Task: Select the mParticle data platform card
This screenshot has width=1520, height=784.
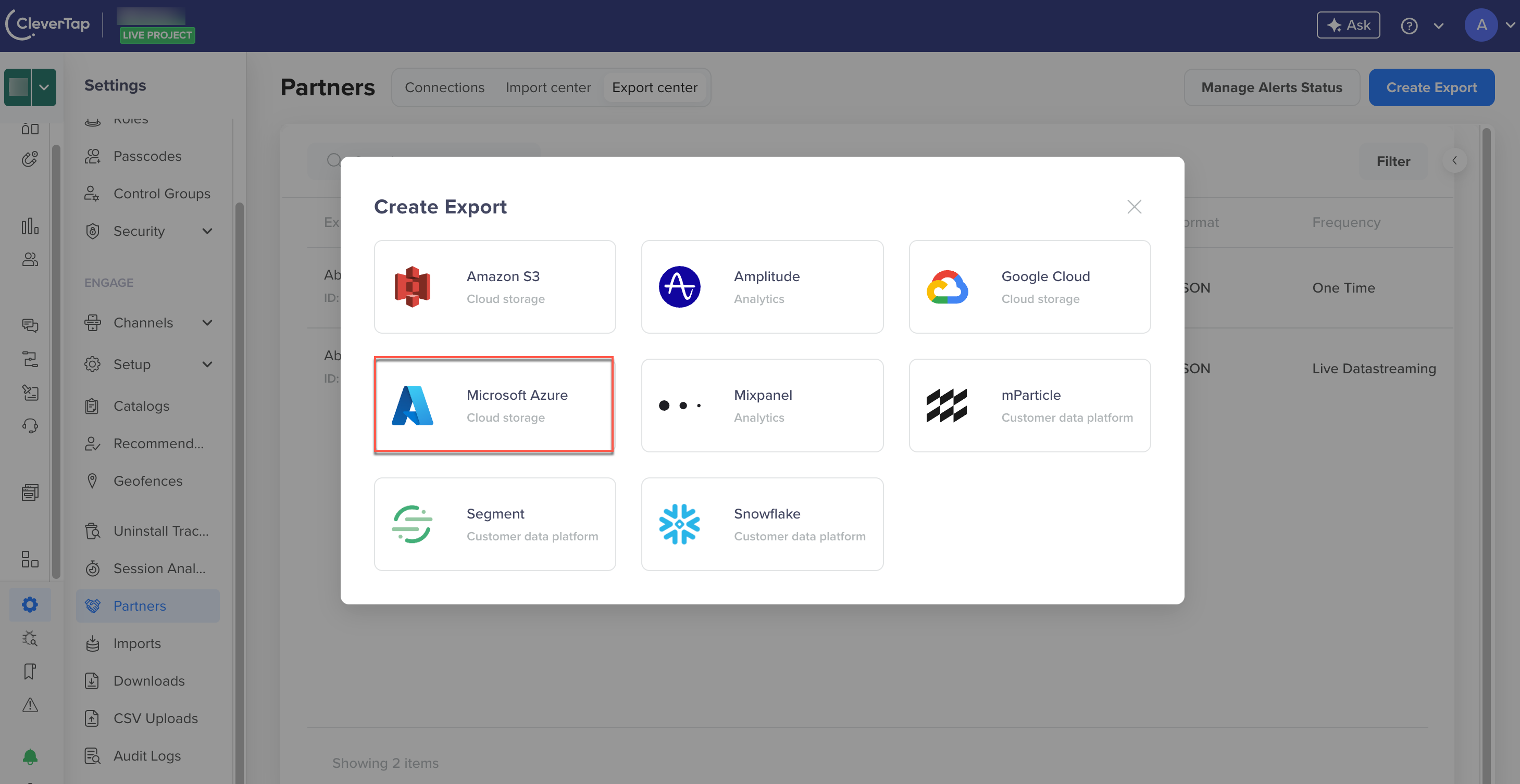Action: (1030, 405)
